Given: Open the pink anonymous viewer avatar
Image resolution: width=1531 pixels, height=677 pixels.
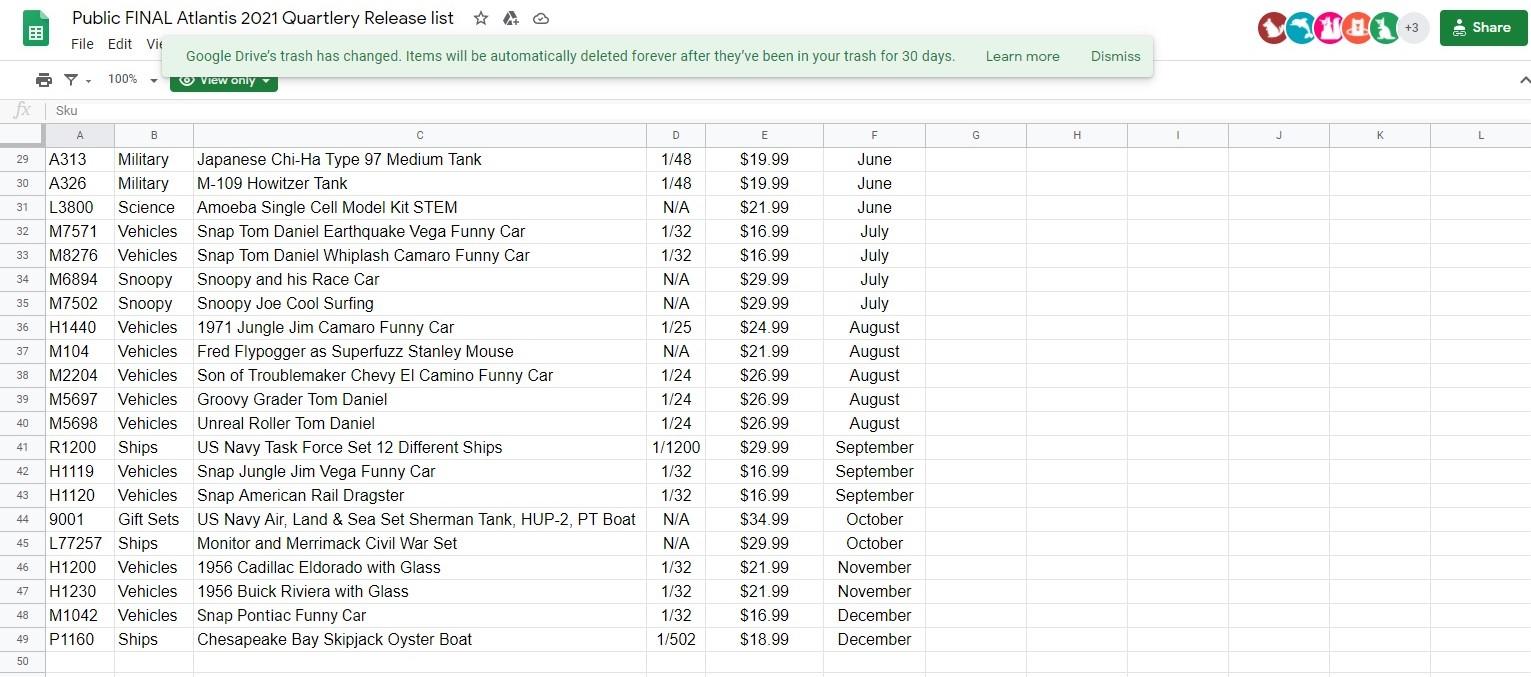Looking at the screenshot, I should tap(1329, 28).
